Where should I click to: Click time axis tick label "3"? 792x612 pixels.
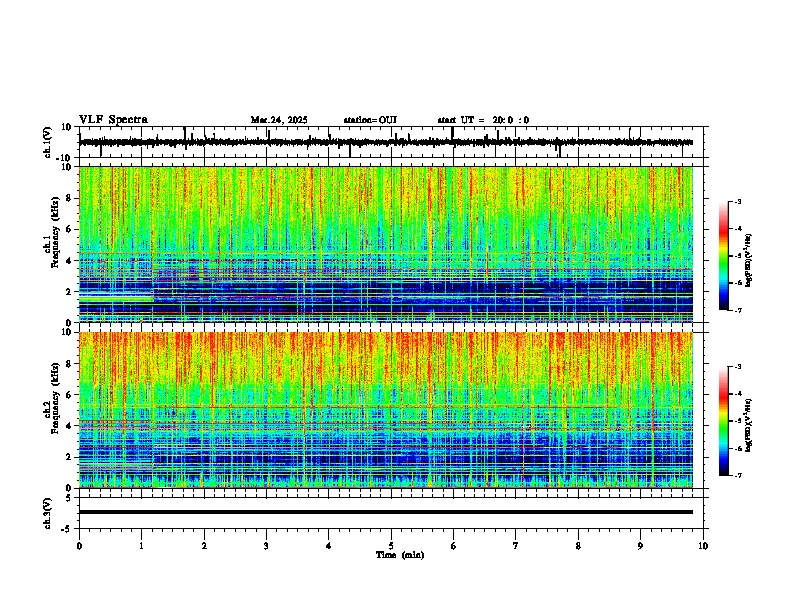point(266,546)
